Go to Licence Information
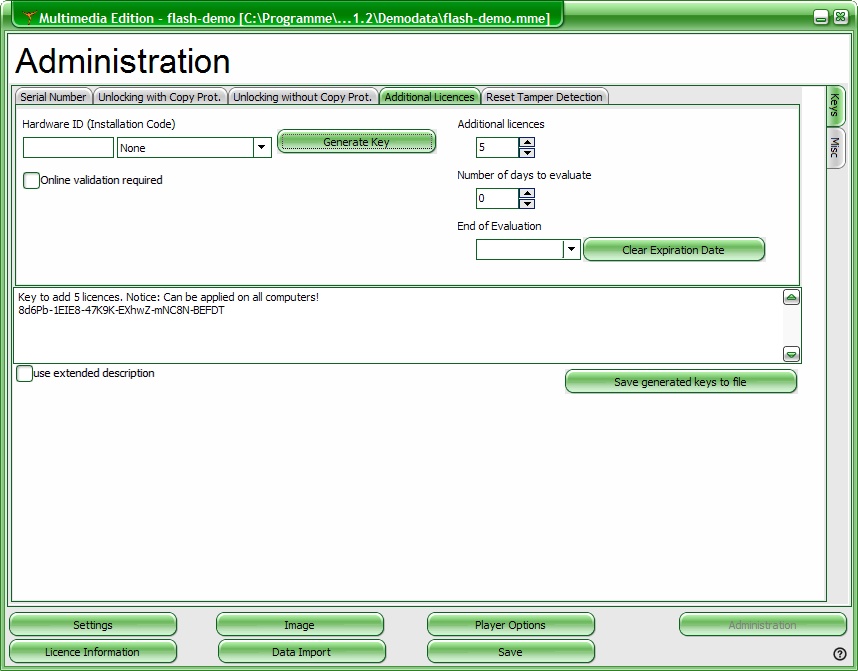858x671 pixels. coord(92,652)
